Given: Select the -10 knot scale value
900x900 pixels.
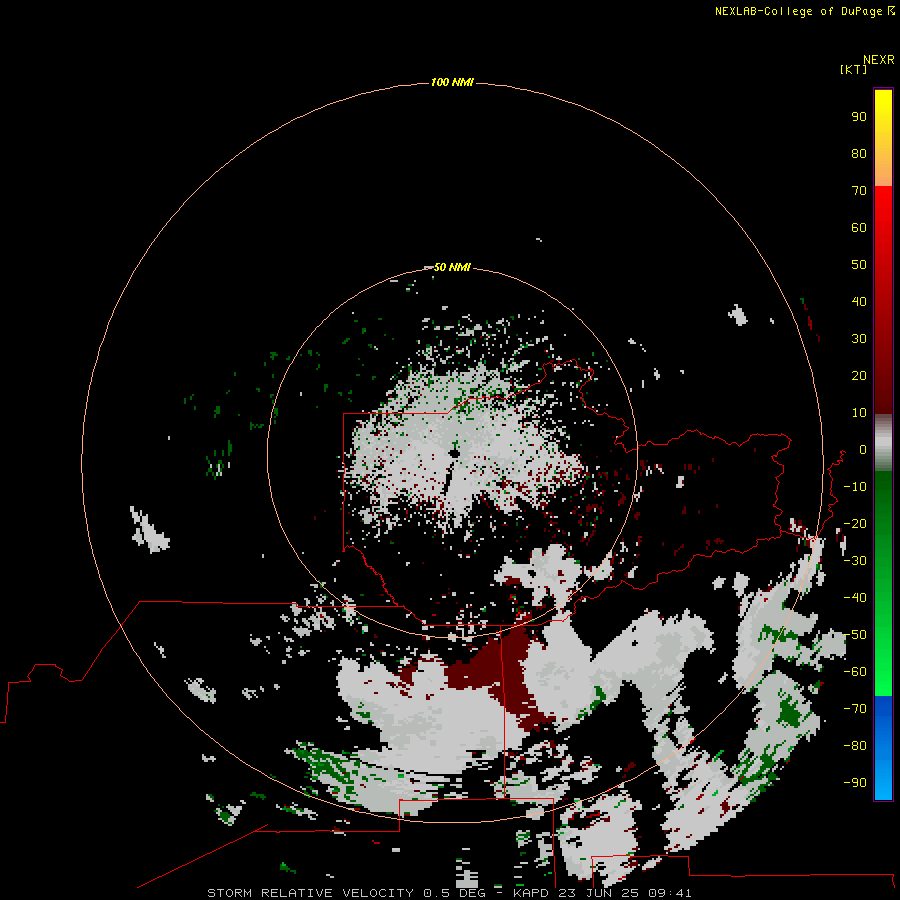Looking at the screenshot, I should (x=855, y=487).
